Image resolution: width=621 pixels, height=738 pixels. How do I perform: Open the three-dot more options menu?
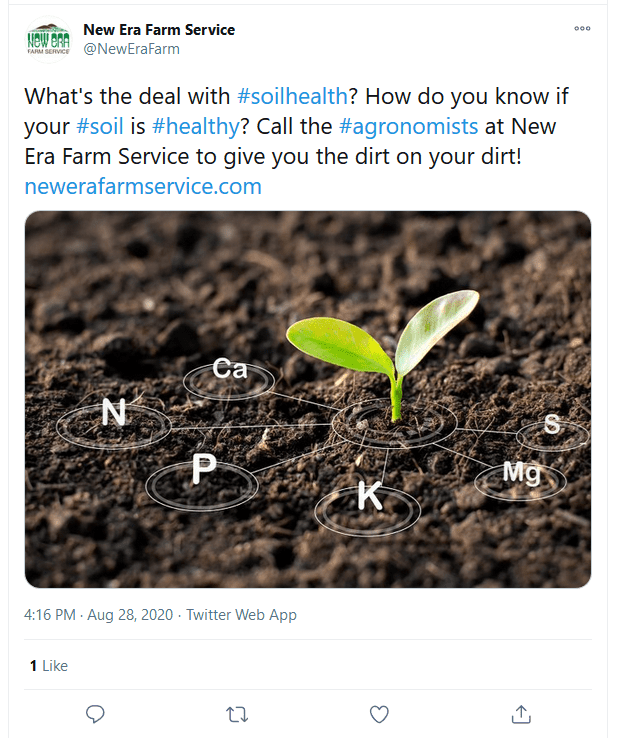[x=582, y=29]
